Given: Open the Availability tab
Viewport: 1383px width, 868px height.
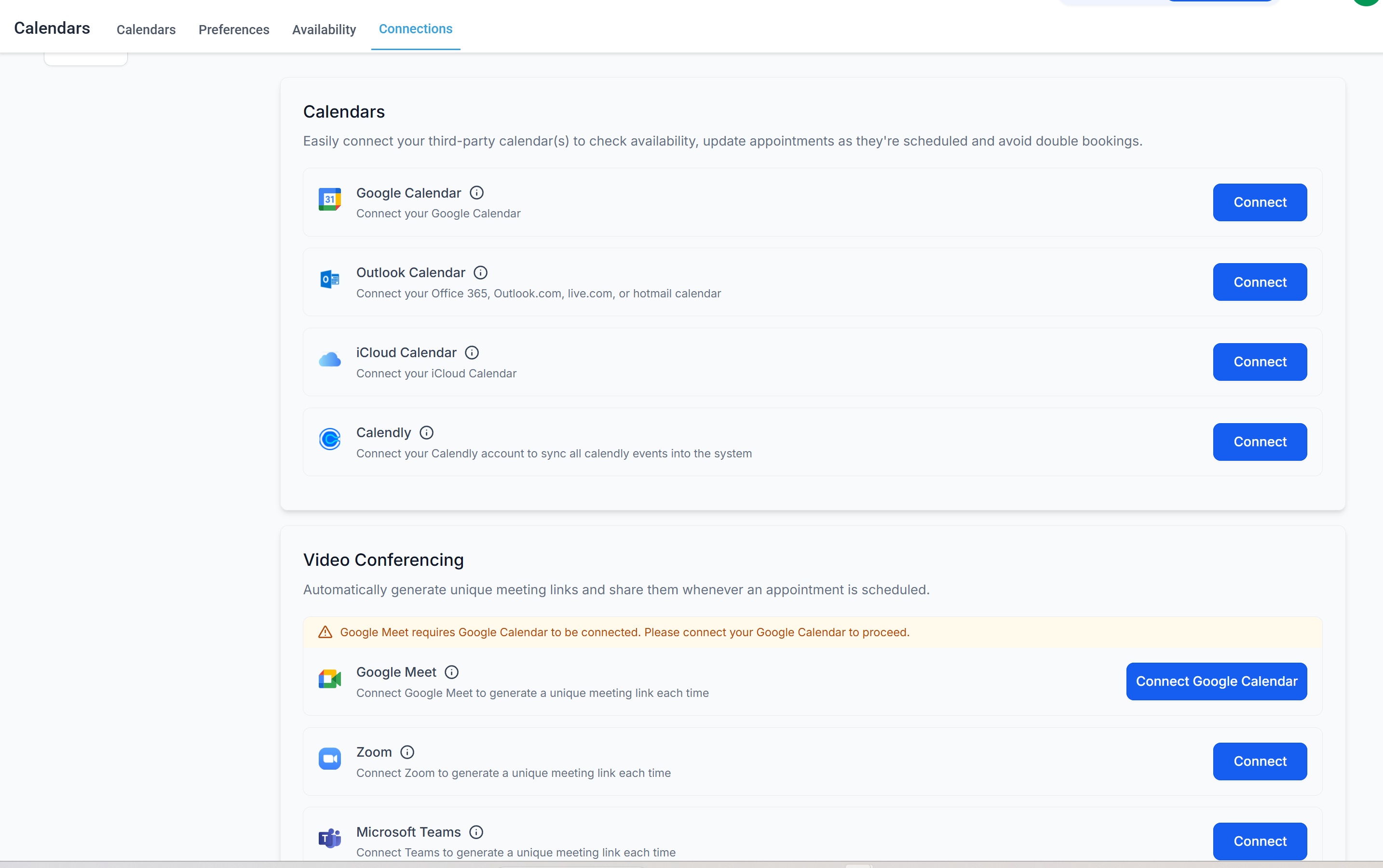Looking at the screenshot, I should pos(324,29).
